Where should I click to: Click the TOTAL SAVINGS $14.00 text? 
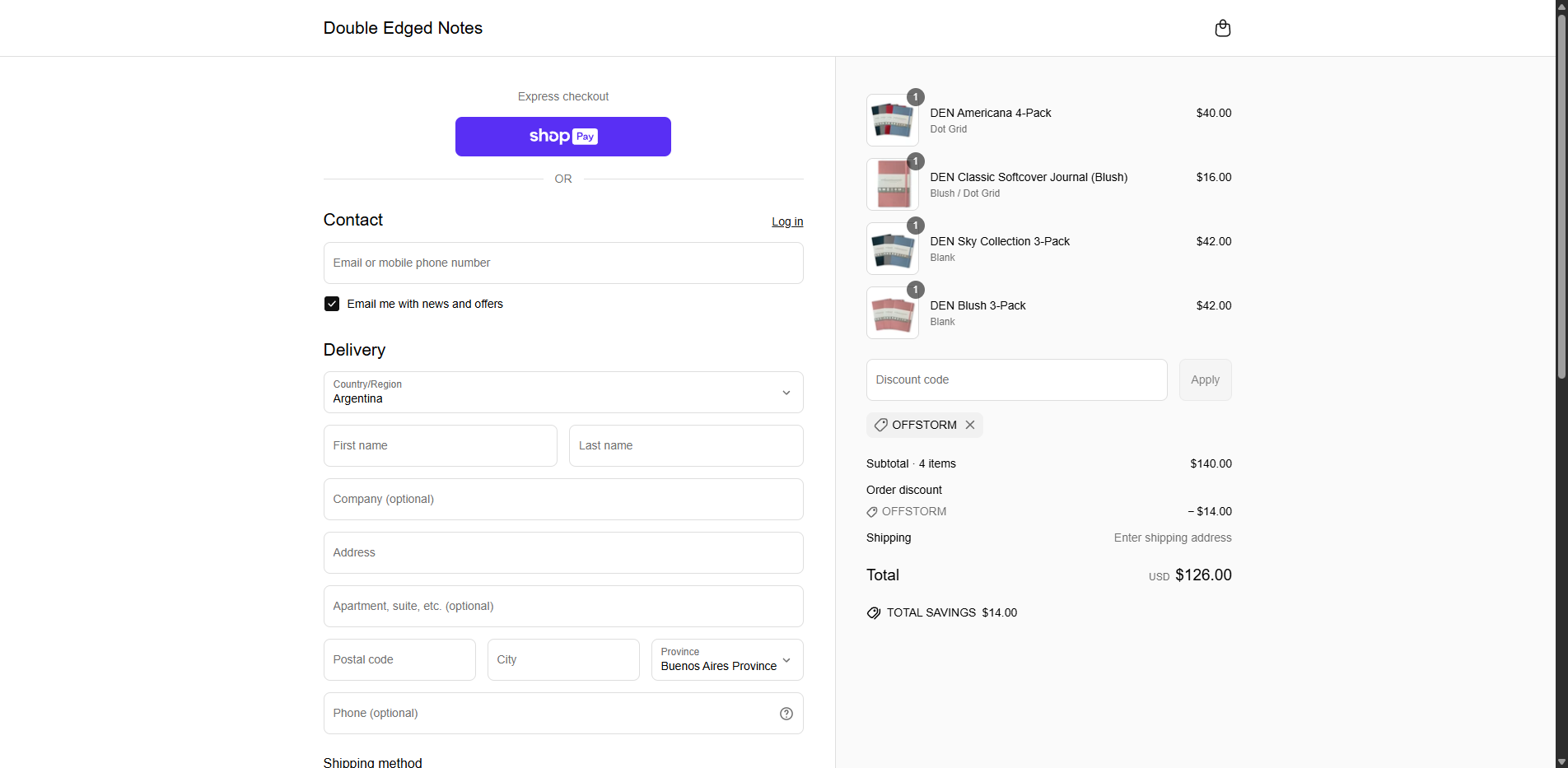pyautogui.click(x=952, y=613)
